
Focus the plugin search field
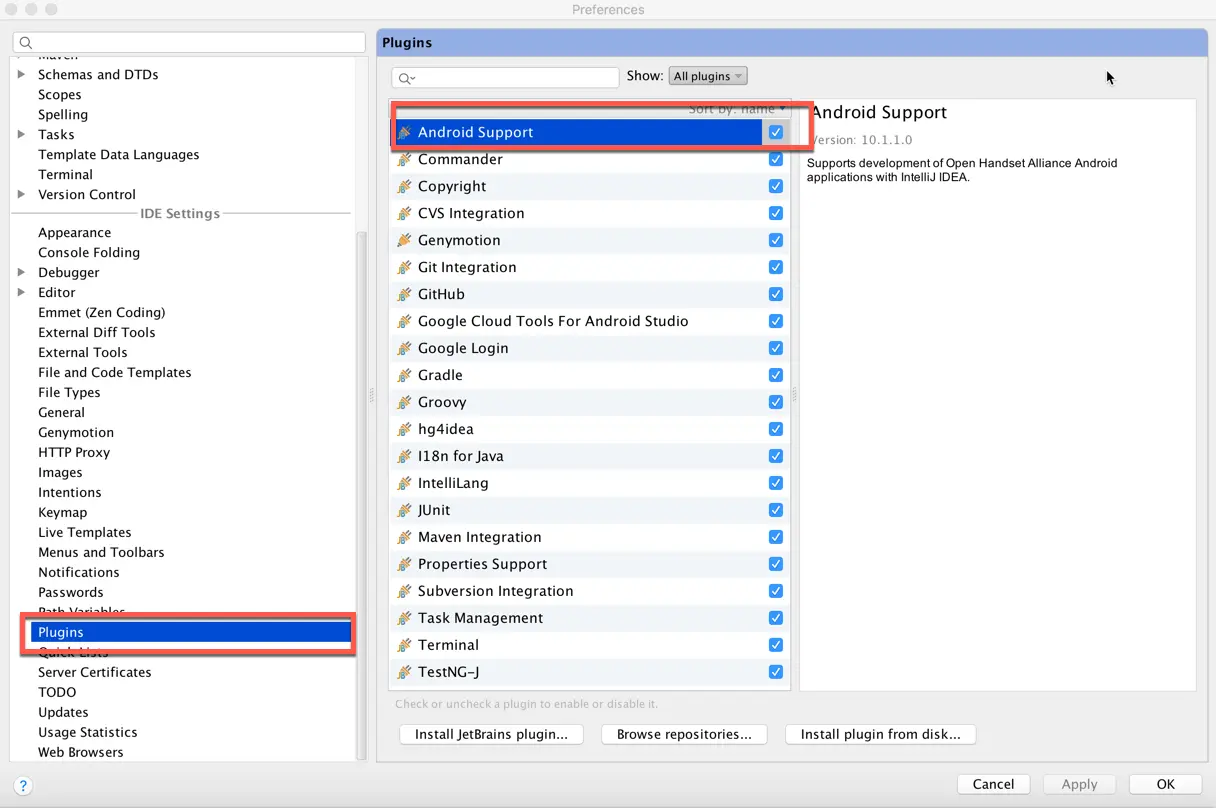coord(505,77)
